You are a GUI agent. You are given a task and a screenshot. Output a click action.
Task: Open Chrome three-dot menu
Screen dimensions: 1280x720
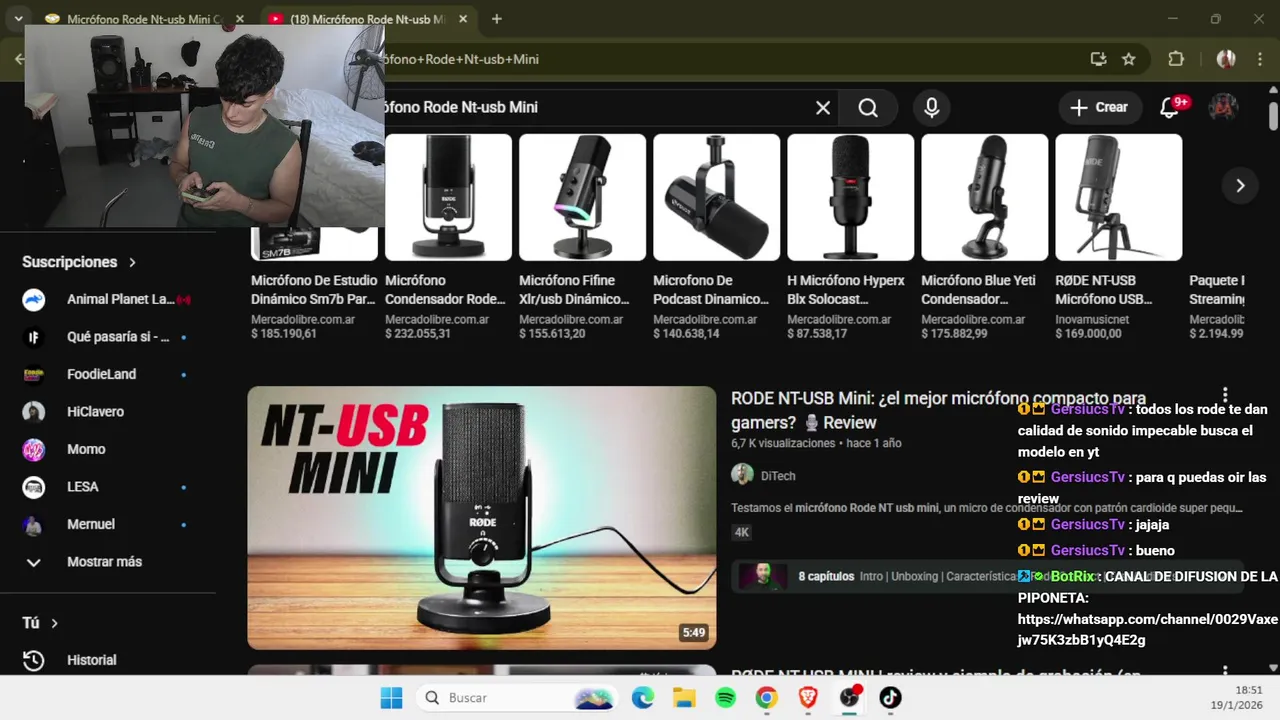pyautogui.click(x=1258, y=59)
